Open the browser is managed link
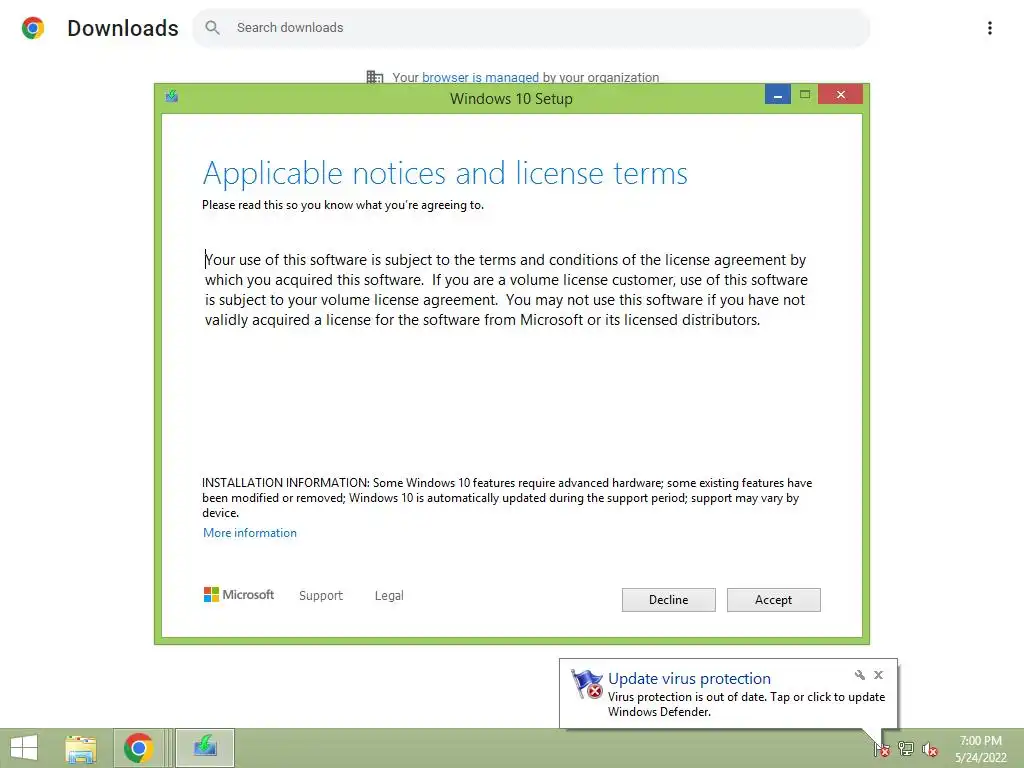Image resolution: width=1024 pixels, height=768 pixels. click(x=480, y=77)
